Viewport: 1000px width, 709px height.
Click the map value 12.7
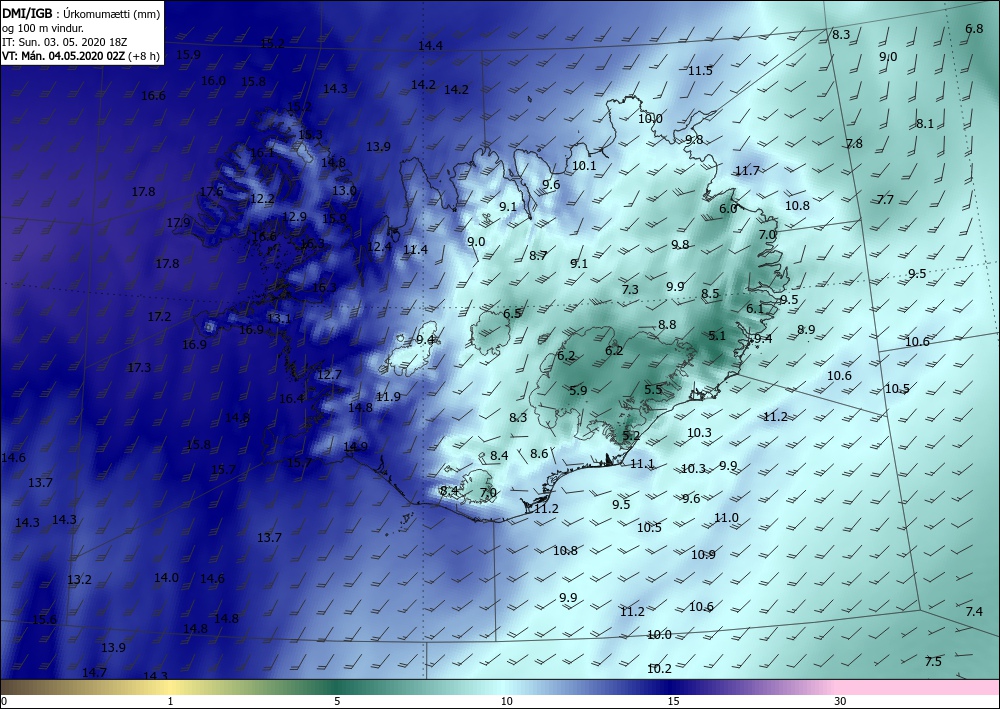329,375
